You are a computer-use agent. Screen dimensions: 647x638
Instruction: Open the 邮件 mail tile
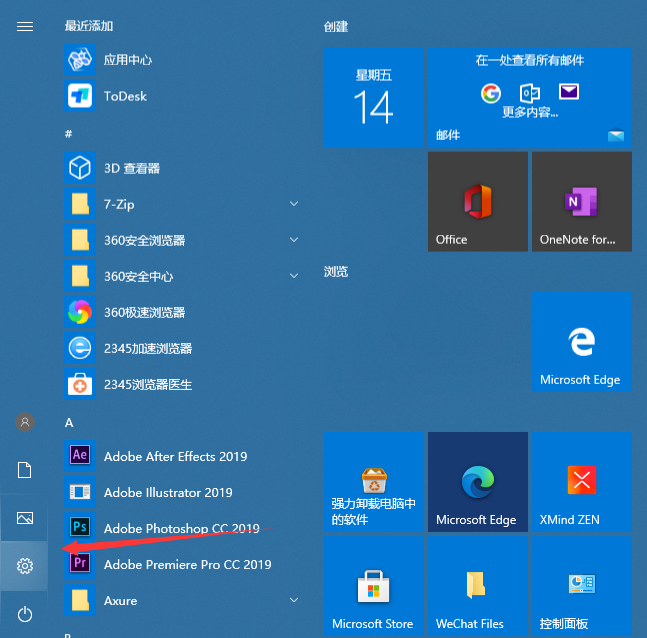[530, 97]
